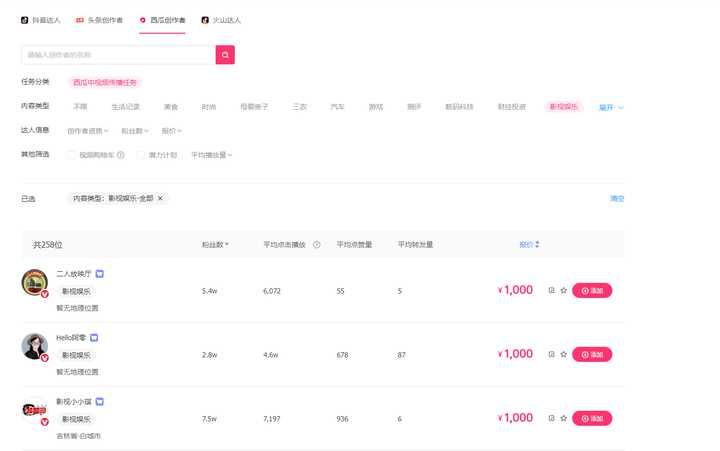The height and width of the screenshot is (451, 720).
Task: Open the 平均播放量 dropdown filter
Action: click(x=211, y=155)
